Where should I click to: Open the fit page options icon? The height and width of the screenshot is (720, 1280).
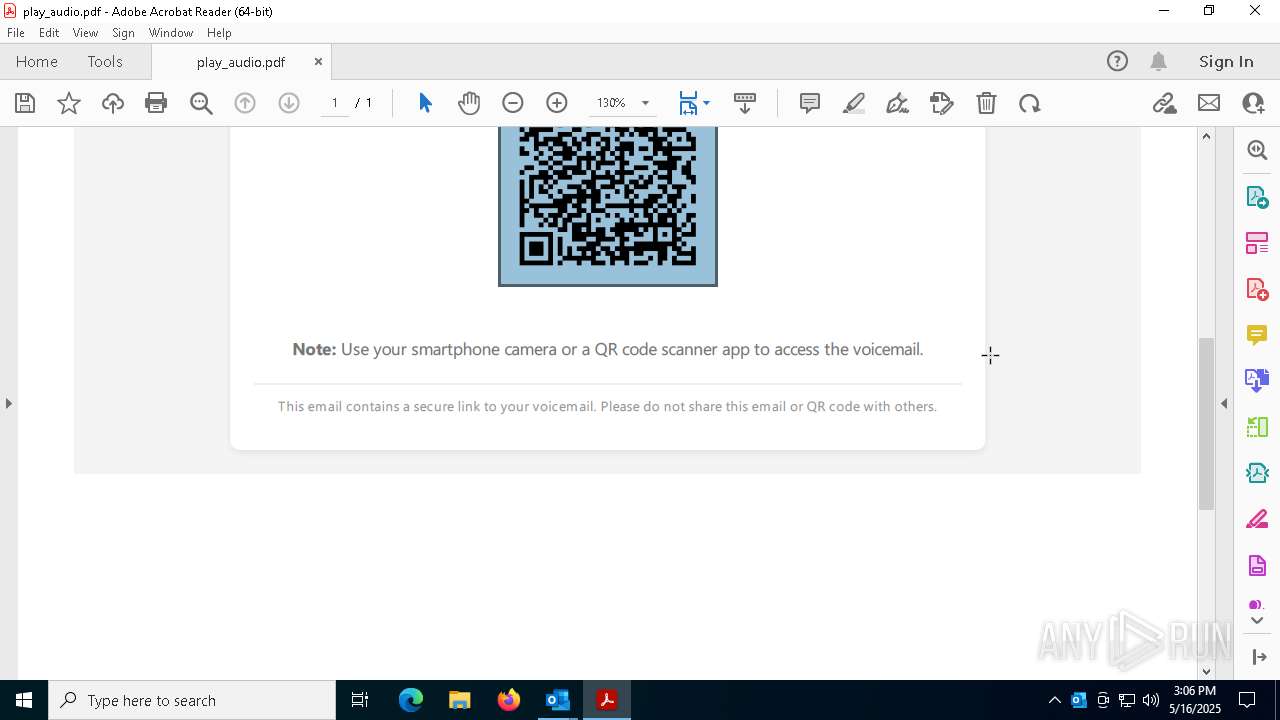694,103
